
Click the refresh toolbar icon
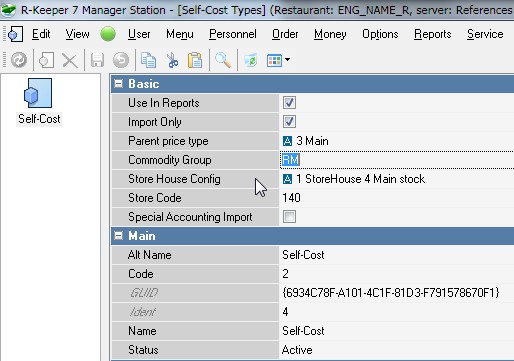[x=19, y=60]
